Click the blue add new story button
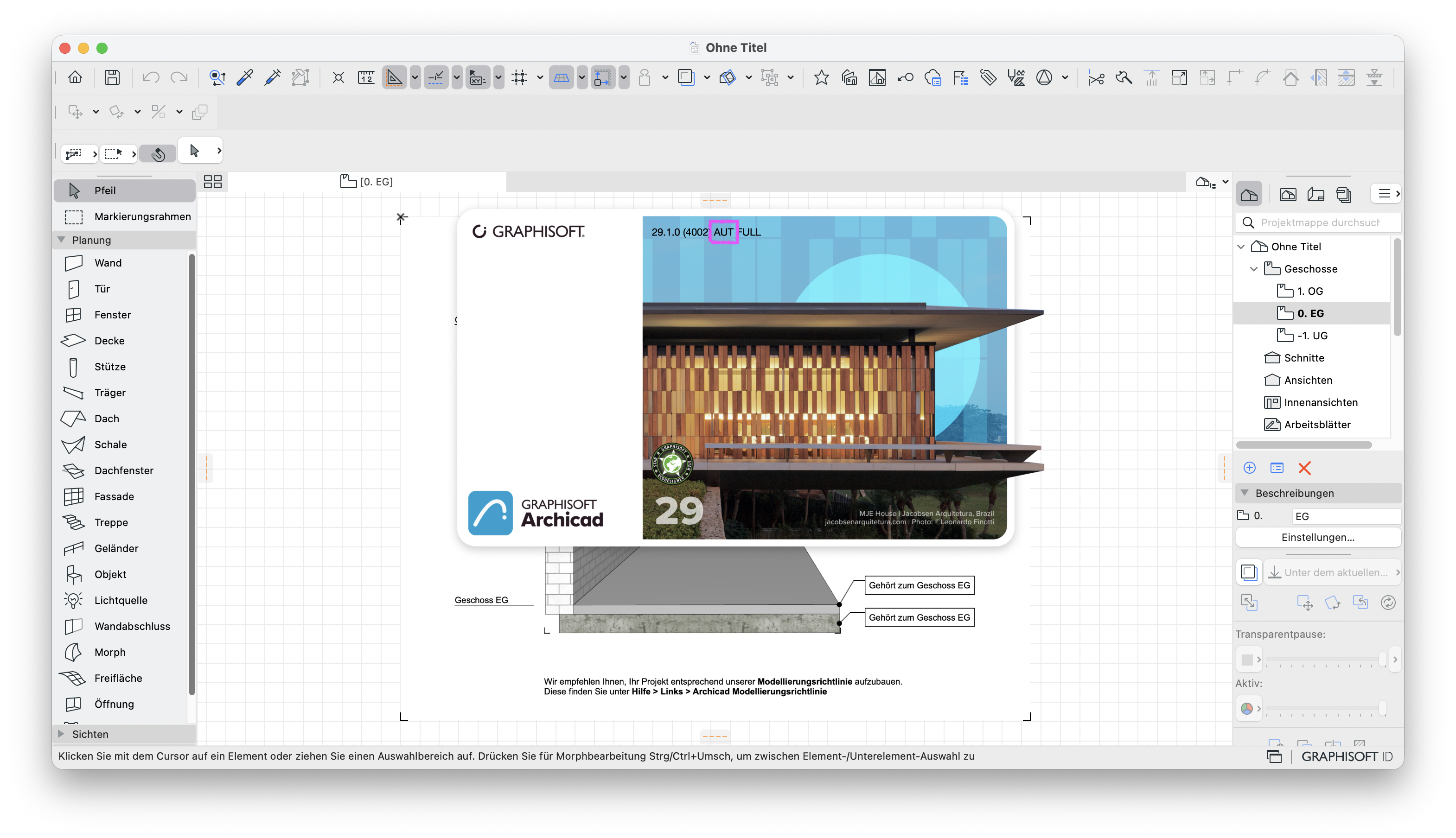Image resolution: width=1456 pixels, height=838 pixels. point(1249,467)
